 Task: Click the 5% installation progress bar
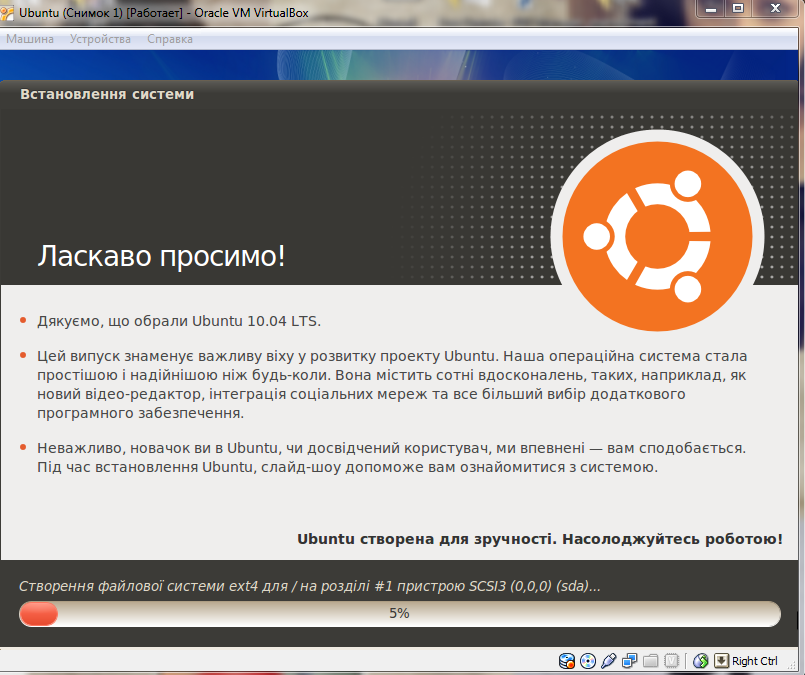[400, 614]
